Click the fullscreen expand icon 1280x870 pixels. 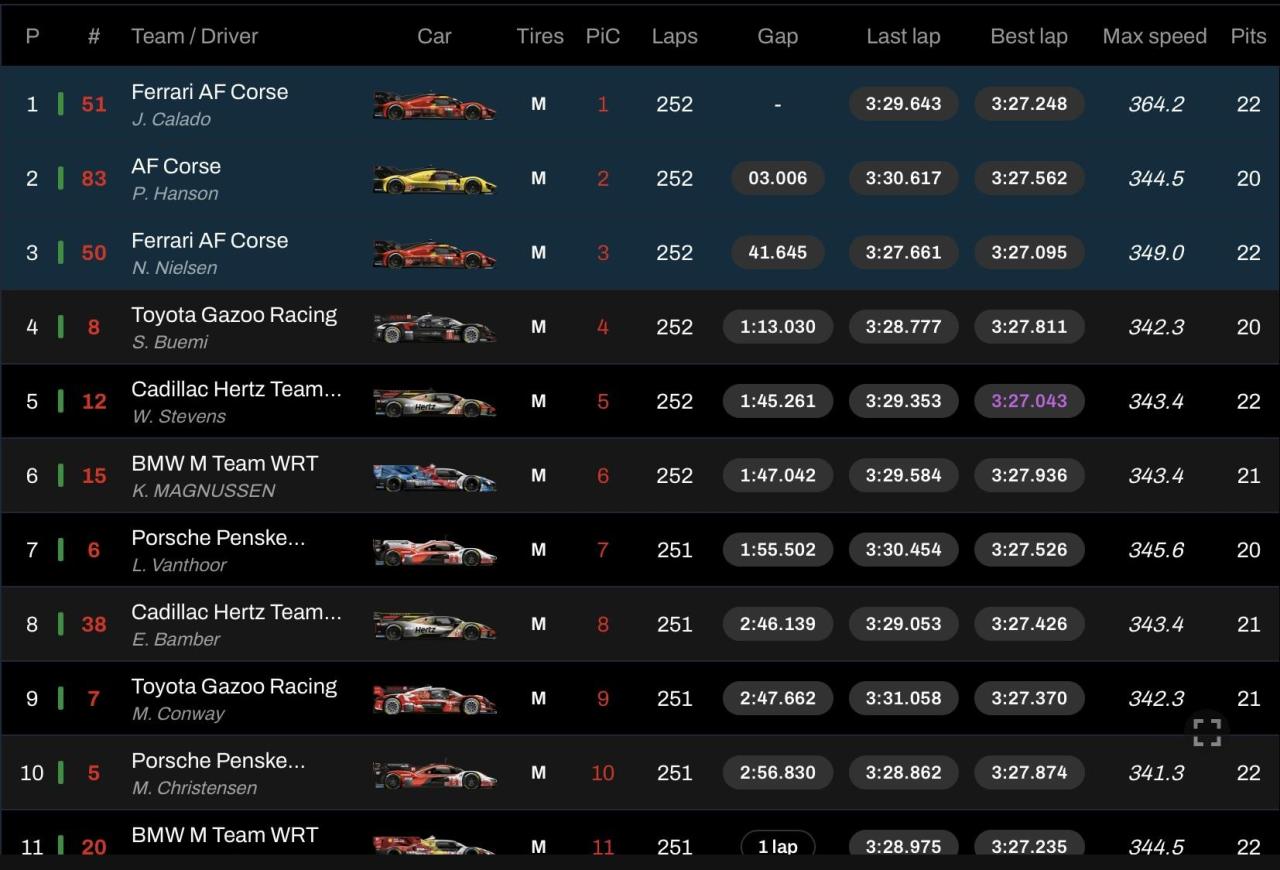pyautogui.click(x=1207, y=732)
